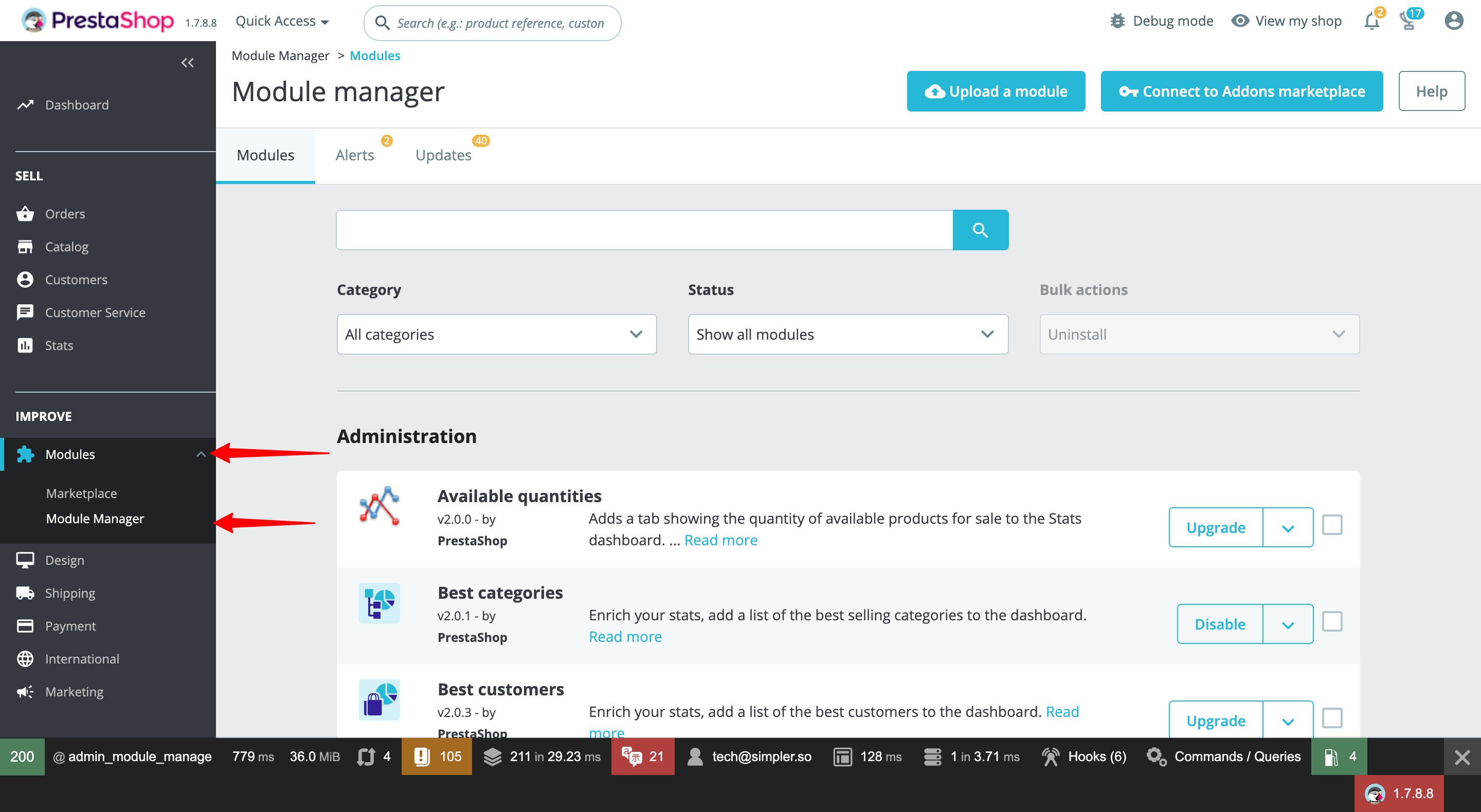Switch to the Updates tab

443,155
